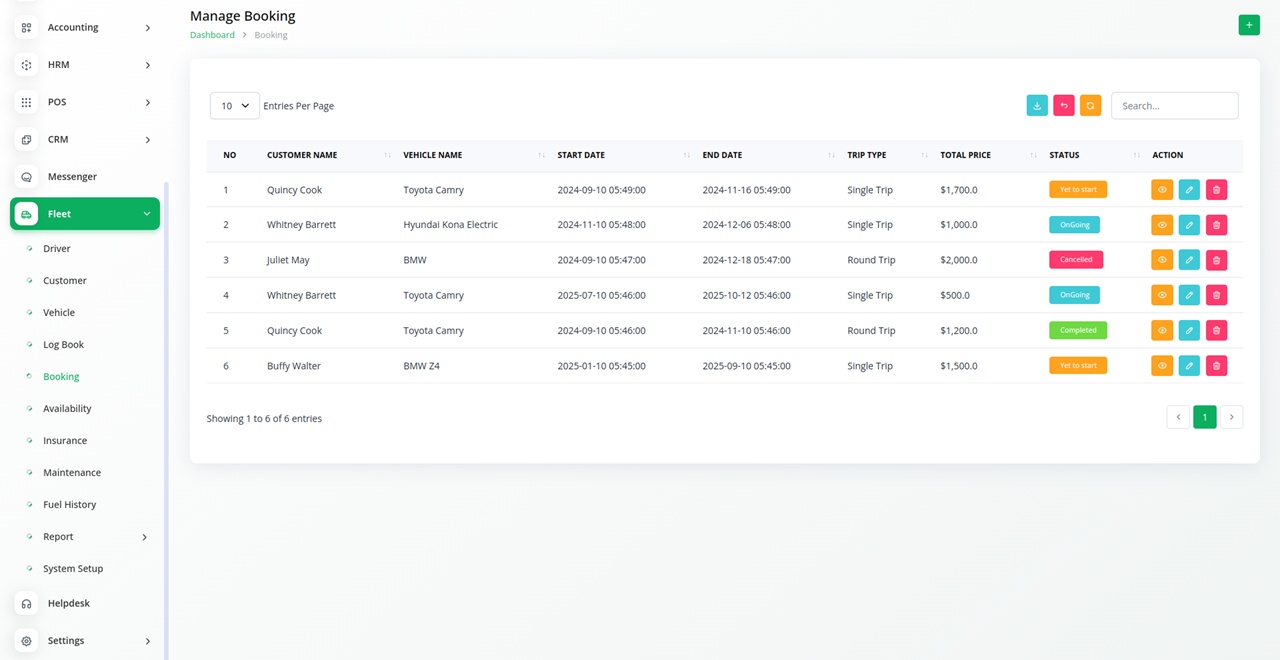Collapse the Fleet menu chevron
The width and height of the screenshot is (1280, 660).
click(147, 214)
